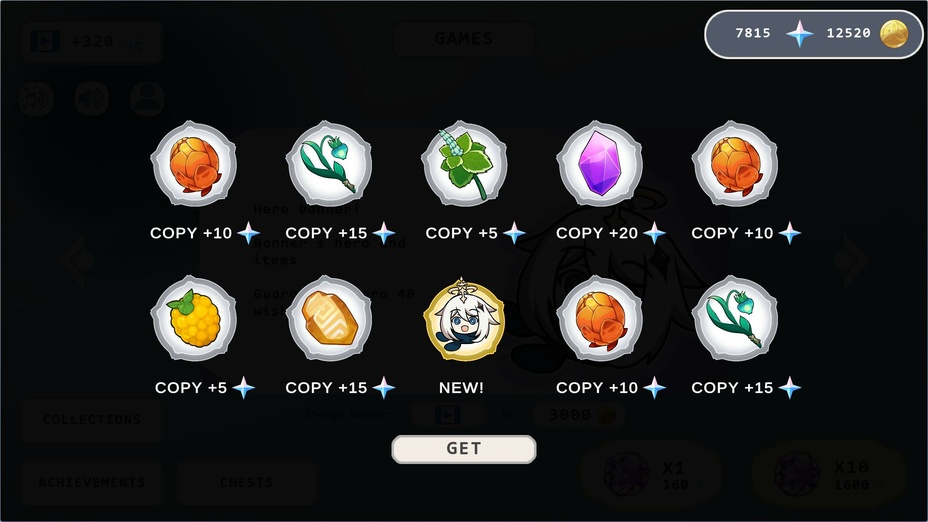Go to next banner with the arrow beside the banner
The image size is (928, 522).
(x=850, y=260)
